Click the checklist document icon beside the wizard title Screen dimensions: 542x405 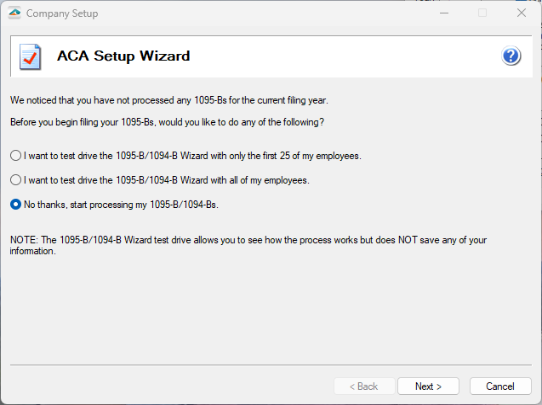[30, 57]
